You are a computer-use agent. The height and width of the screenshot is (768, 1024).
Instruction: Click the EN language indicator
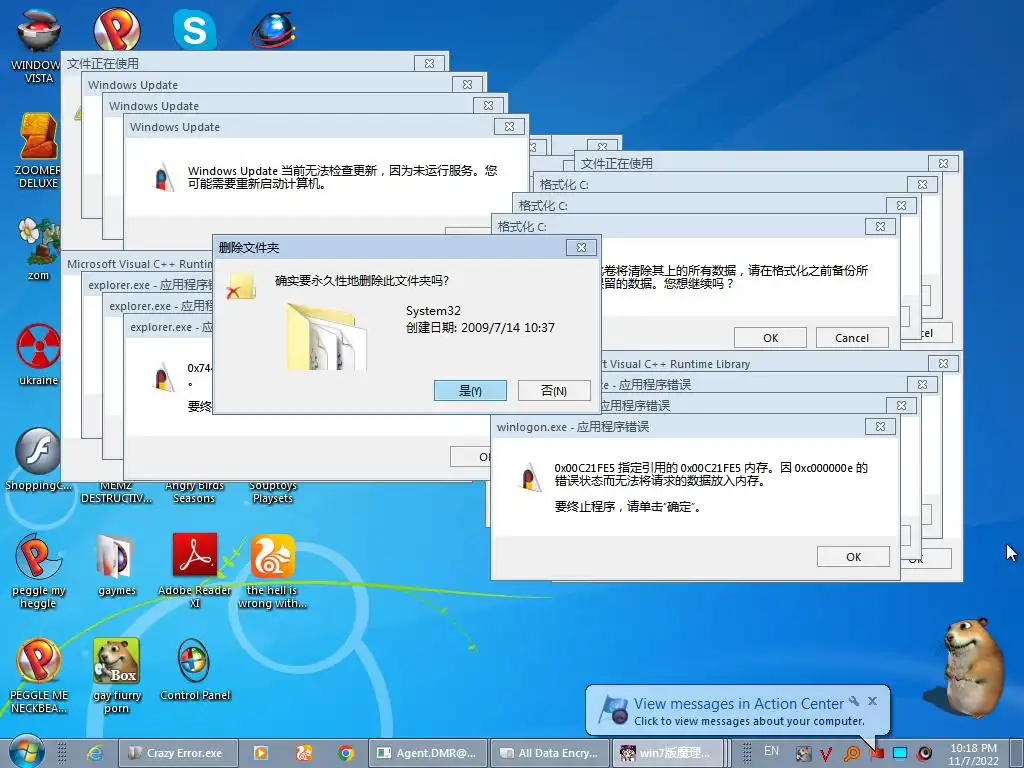pos(771,751)
